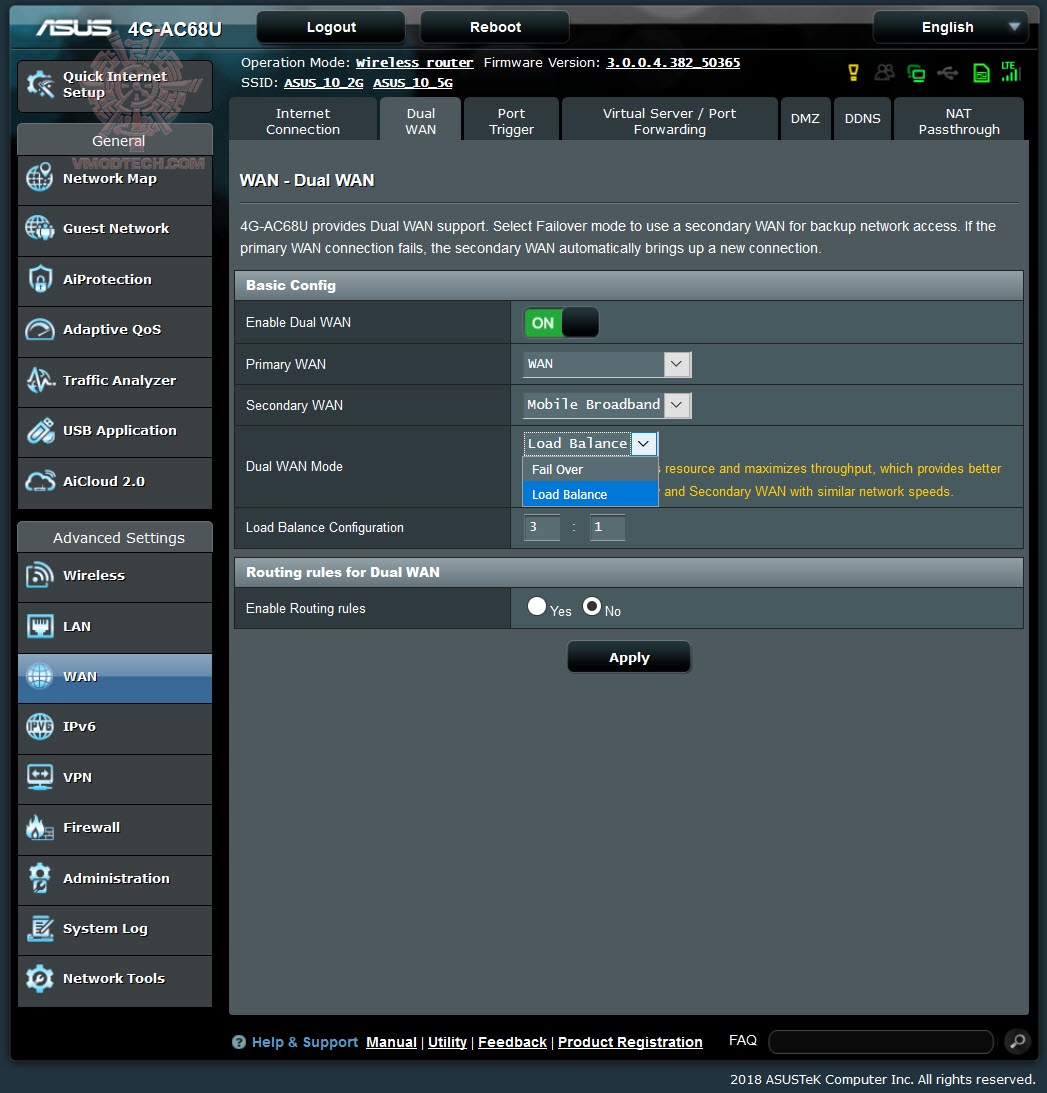Click the Guest Network icon
1047x1093 pixels.
pos(40,228)
